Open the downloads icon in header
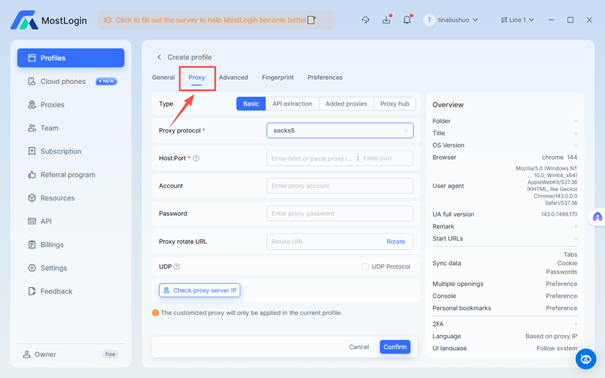 click(x=386, y=20)
